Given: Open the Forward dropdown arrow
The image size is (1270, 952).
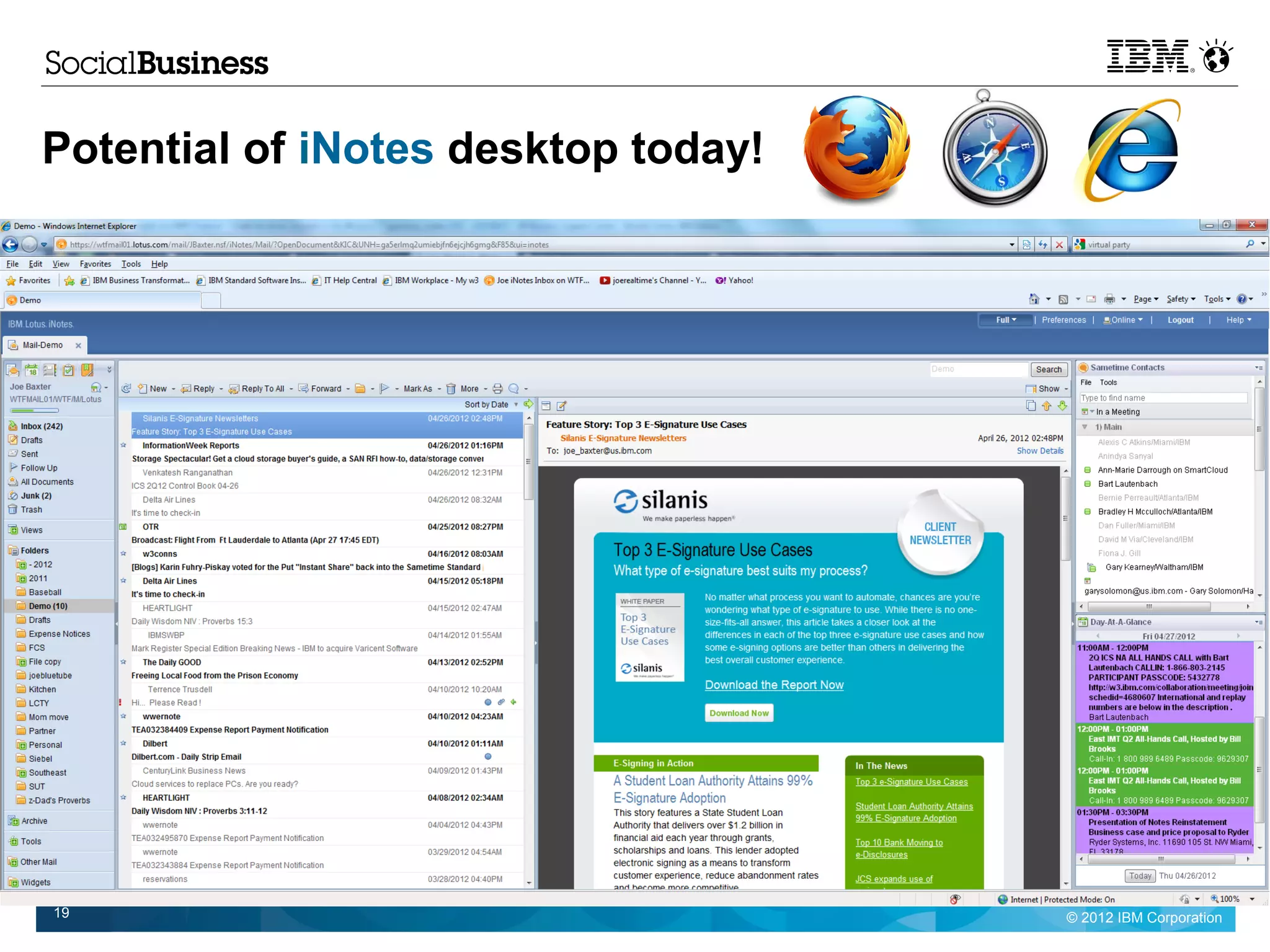Looking at the screenshot, I should tap(348, 389).
